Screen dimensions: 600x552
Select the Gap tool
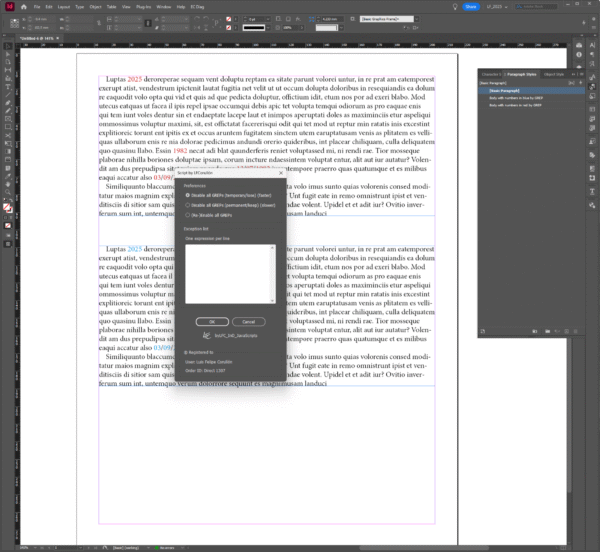point(8,70)
